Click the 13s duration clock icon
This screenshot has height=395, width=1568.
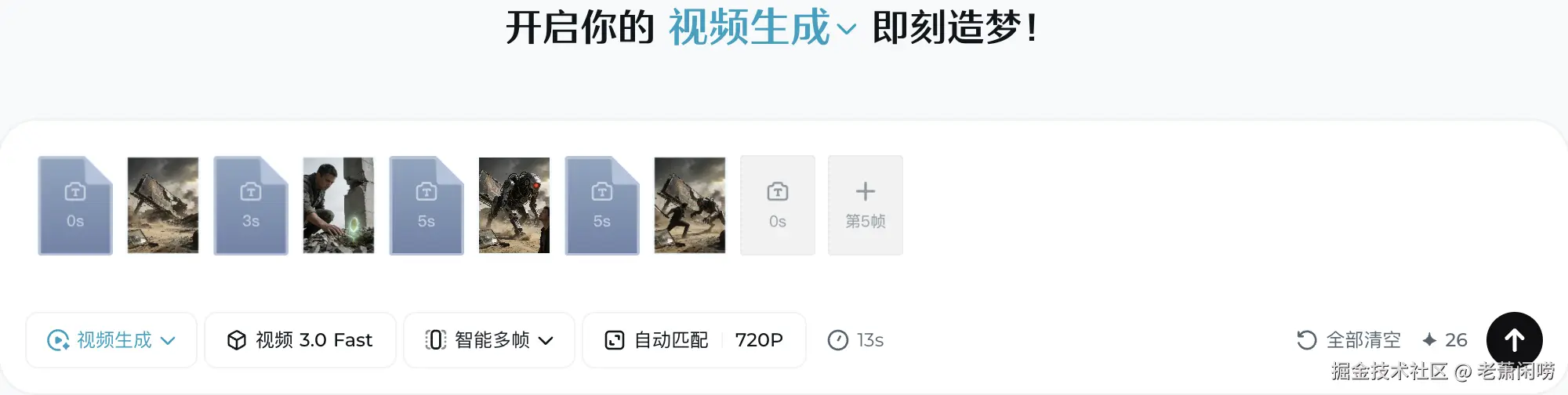pyautogui.click(x=838, y=339)
